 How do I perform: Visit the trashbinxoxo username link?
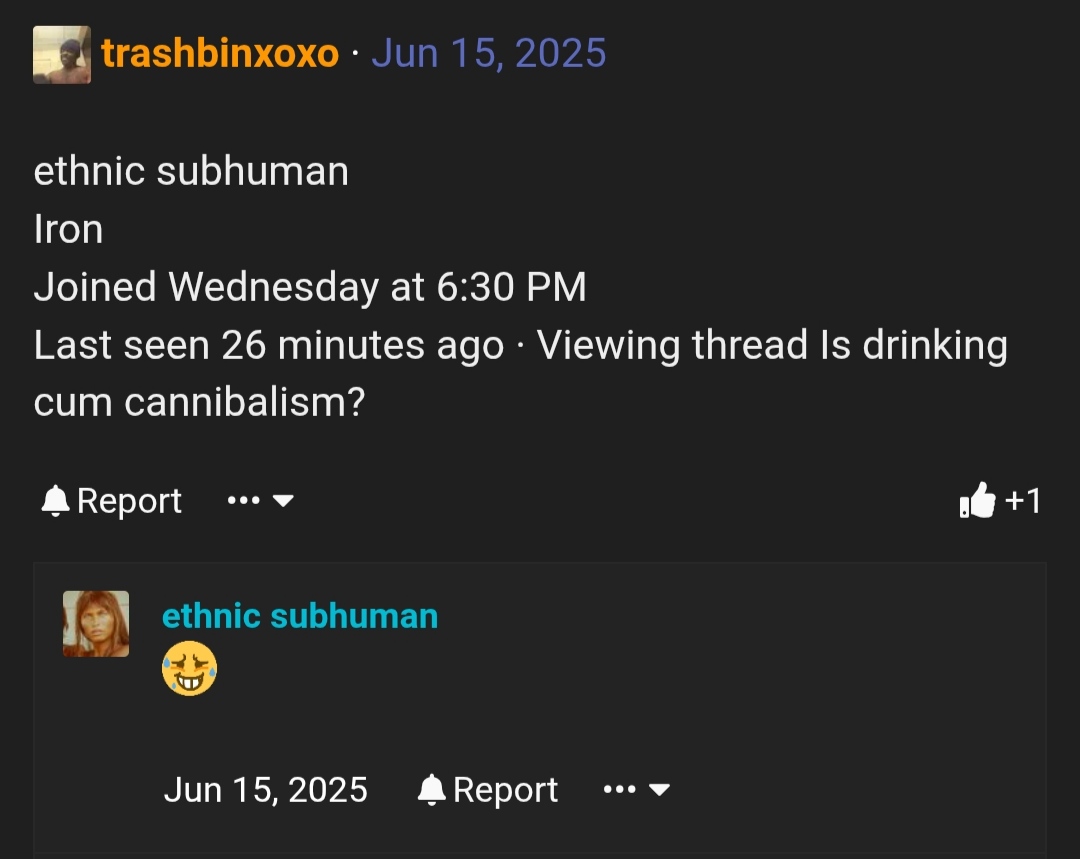[220, 53]
